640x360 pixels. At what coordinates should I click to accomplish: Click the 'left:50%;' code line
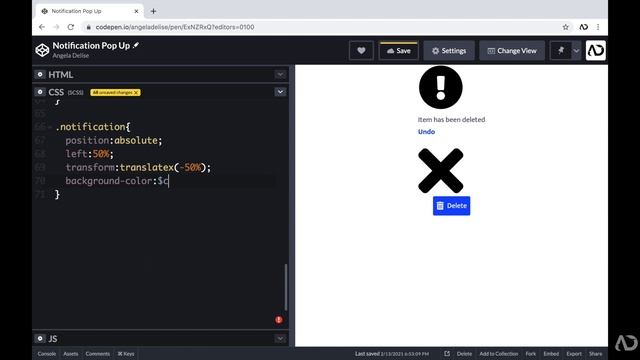(89, 154)
